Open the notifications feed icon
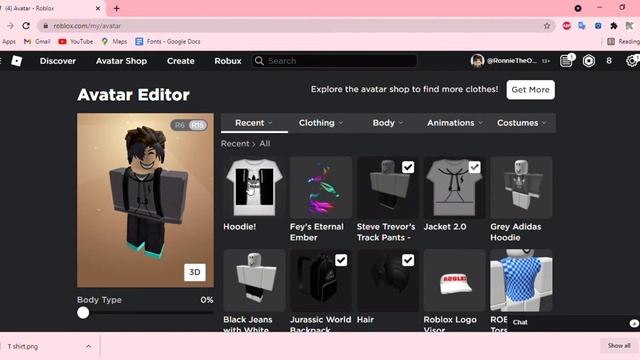 pos(567,61)
